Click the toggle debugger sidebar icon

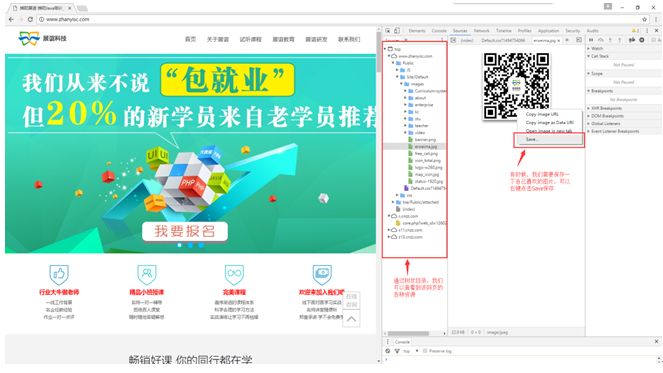tap(579, 40)
